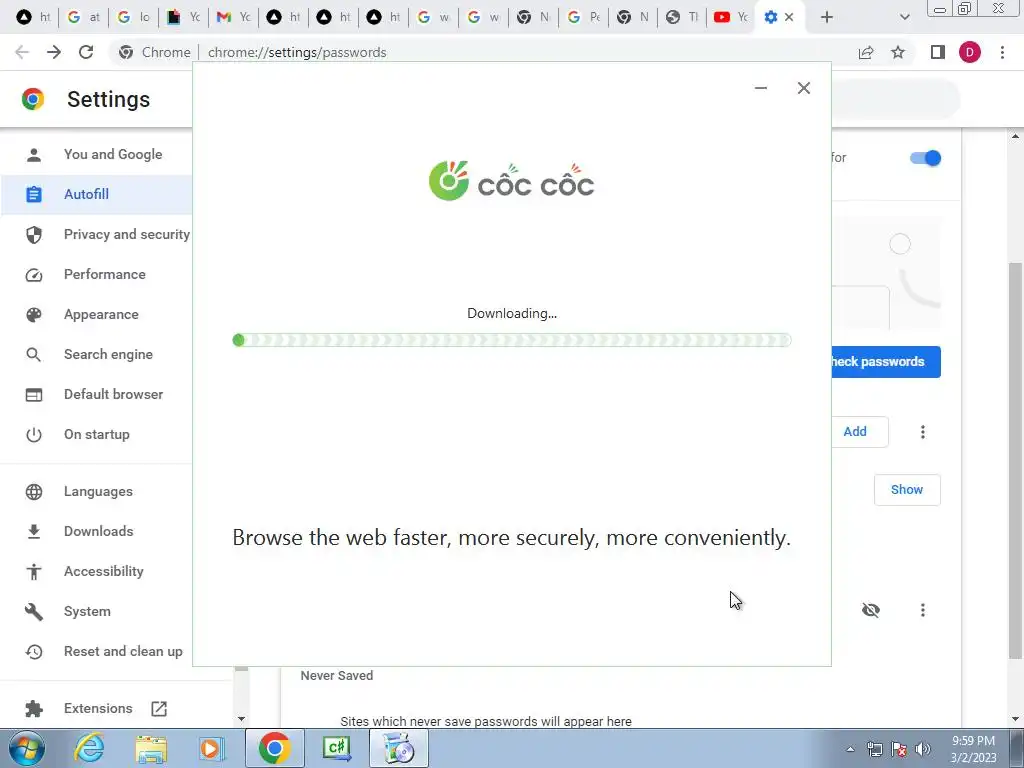
Task: Click the Downloads arrow icon
Action: click(x=33, y=531)
